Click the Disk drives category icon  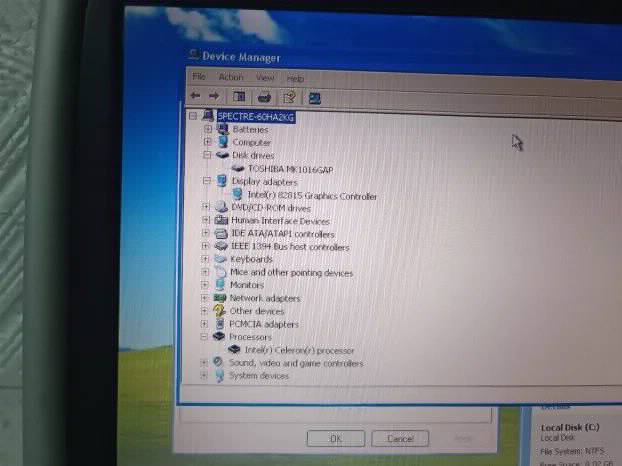223,155
